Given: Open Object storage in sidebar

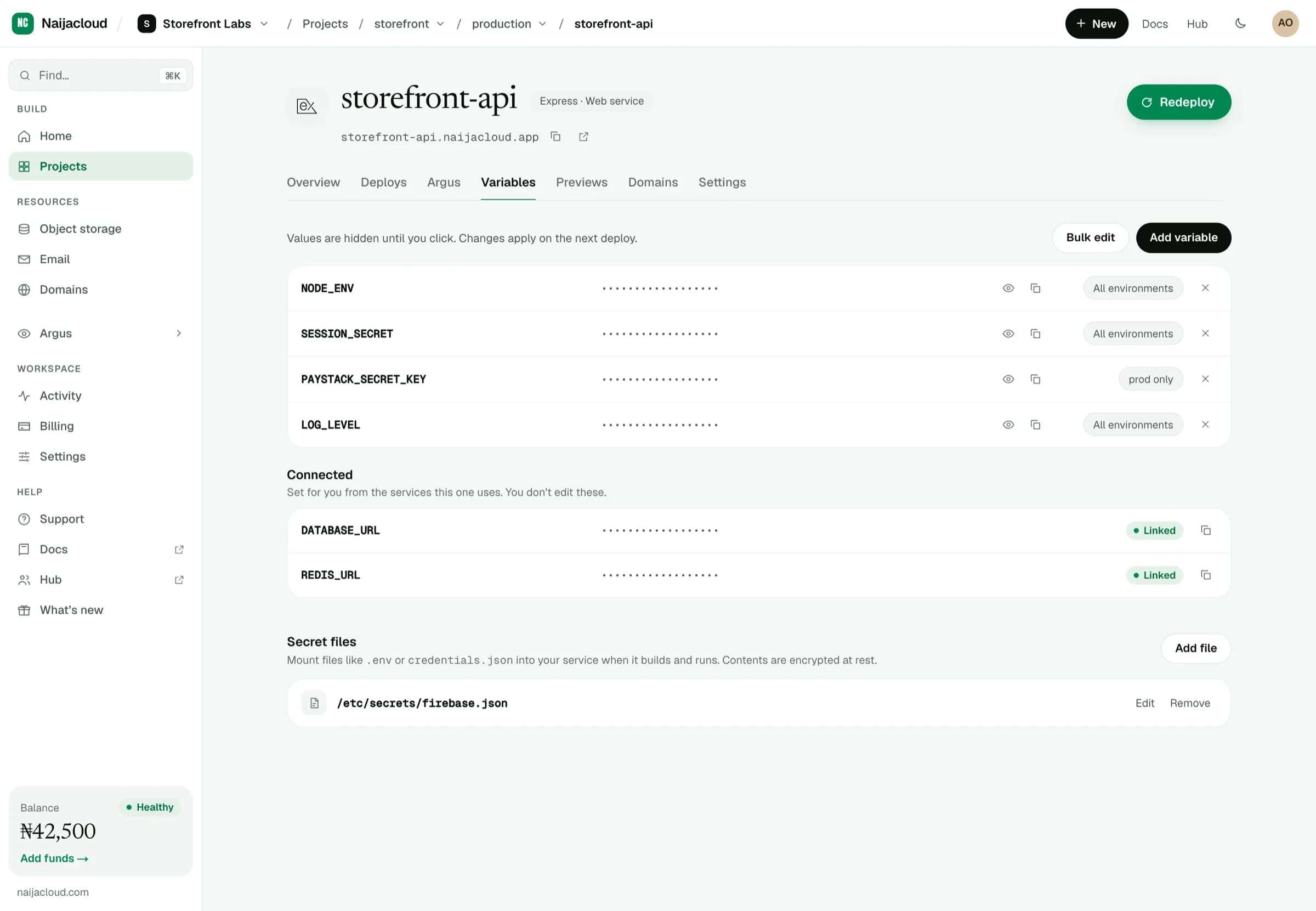Looking at the screenshot, I should (100, 229).
